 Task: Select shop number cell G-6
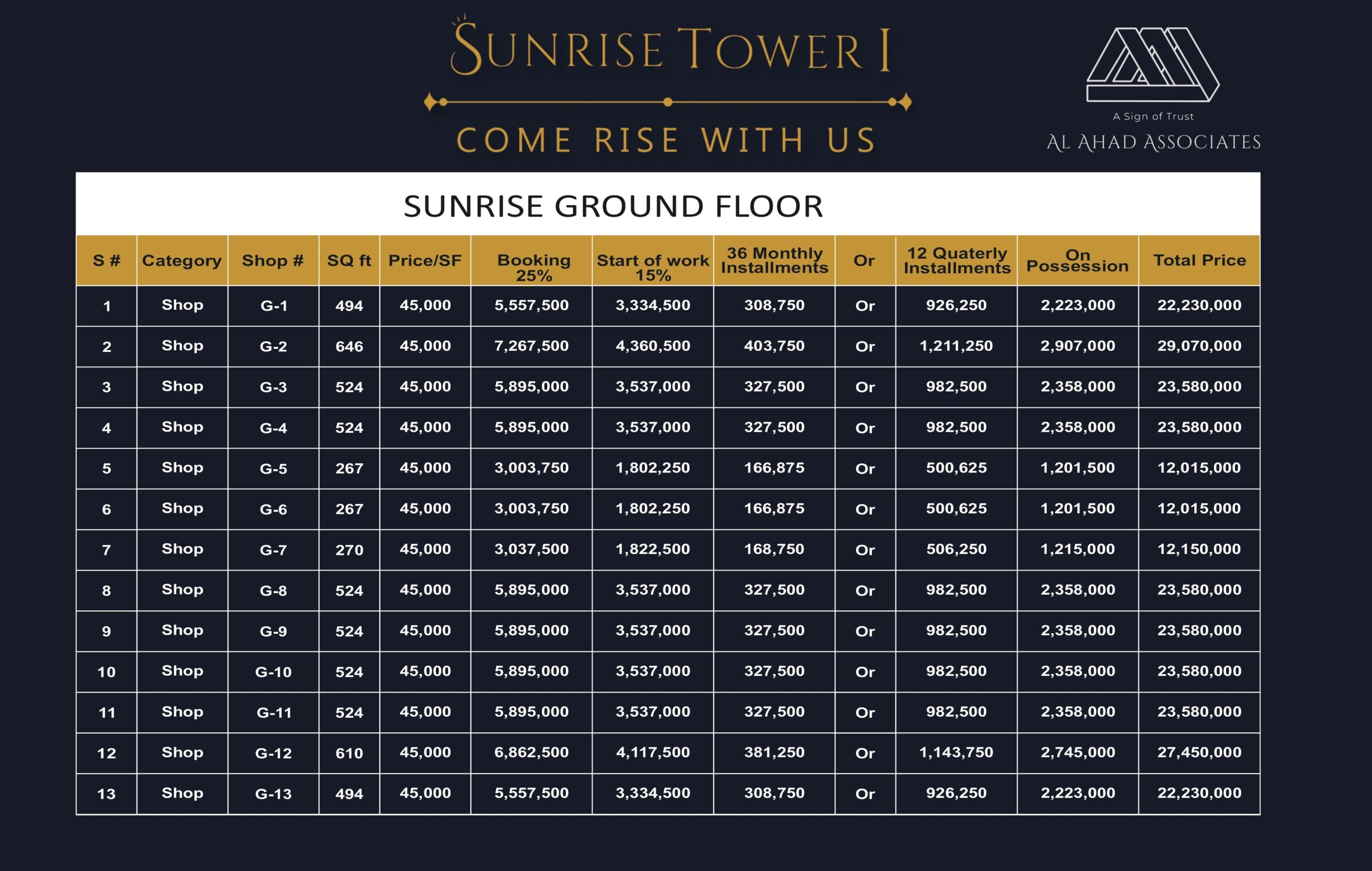pos(273,509)
